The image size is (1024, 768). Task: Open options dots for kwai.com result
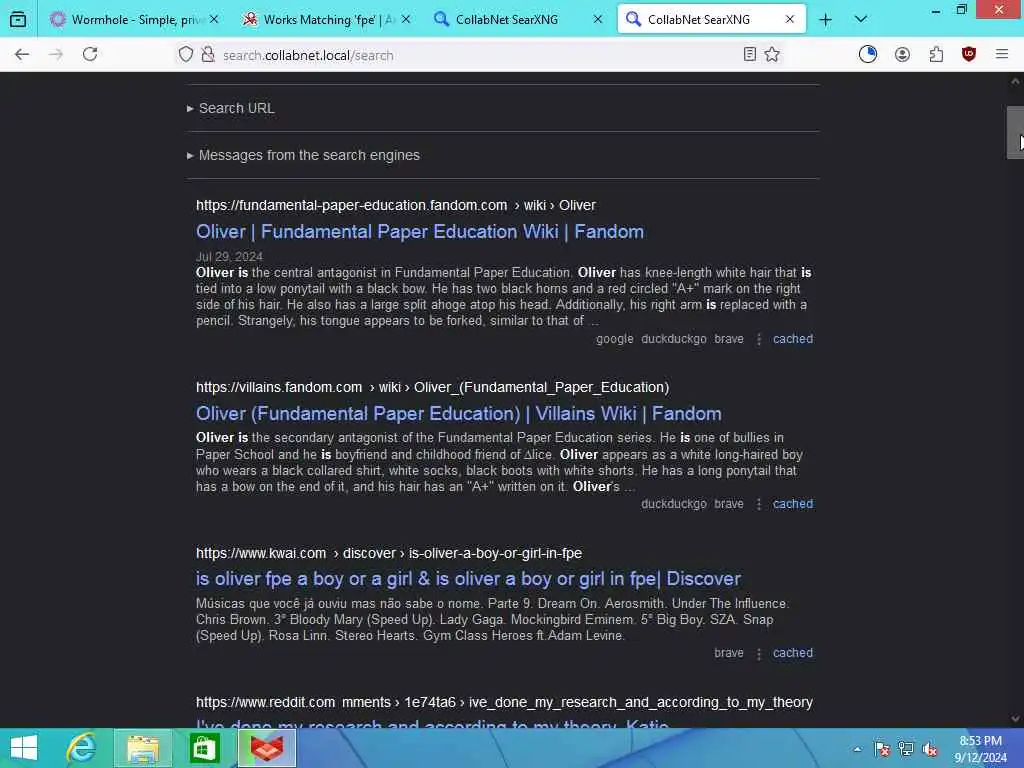[759, 654]
